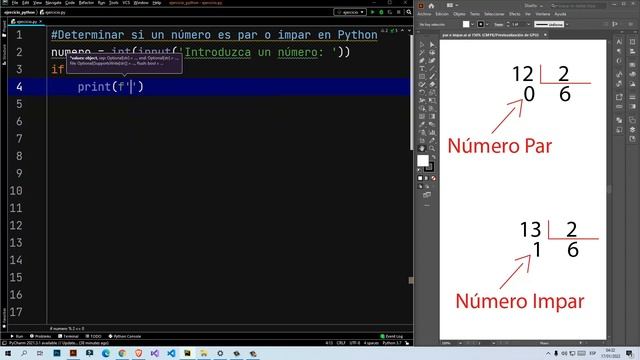
Task: Run the ejercicio configuration in PyCharm
Action: coord(372,12)
